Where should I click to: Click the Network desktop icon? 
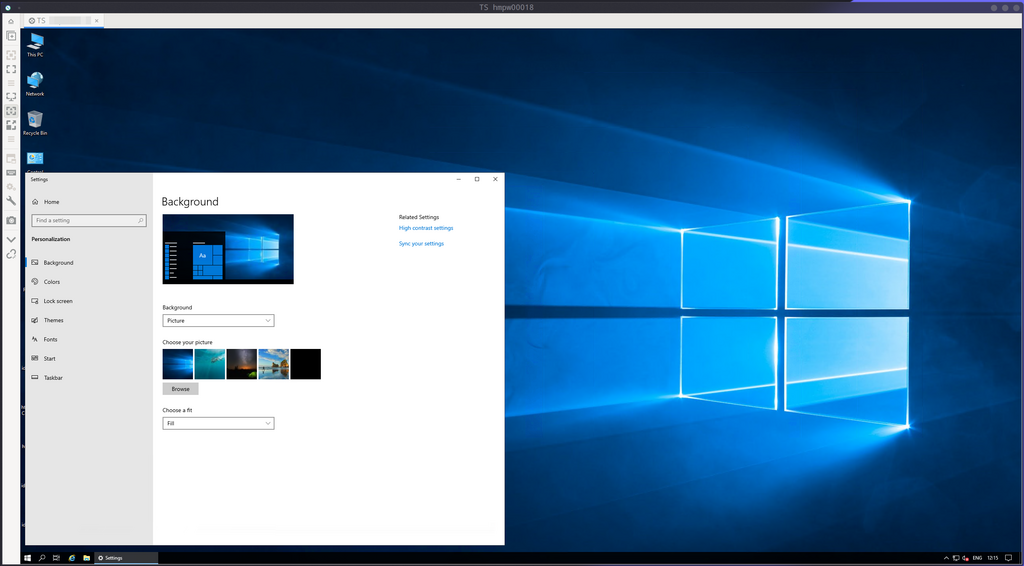35,83
